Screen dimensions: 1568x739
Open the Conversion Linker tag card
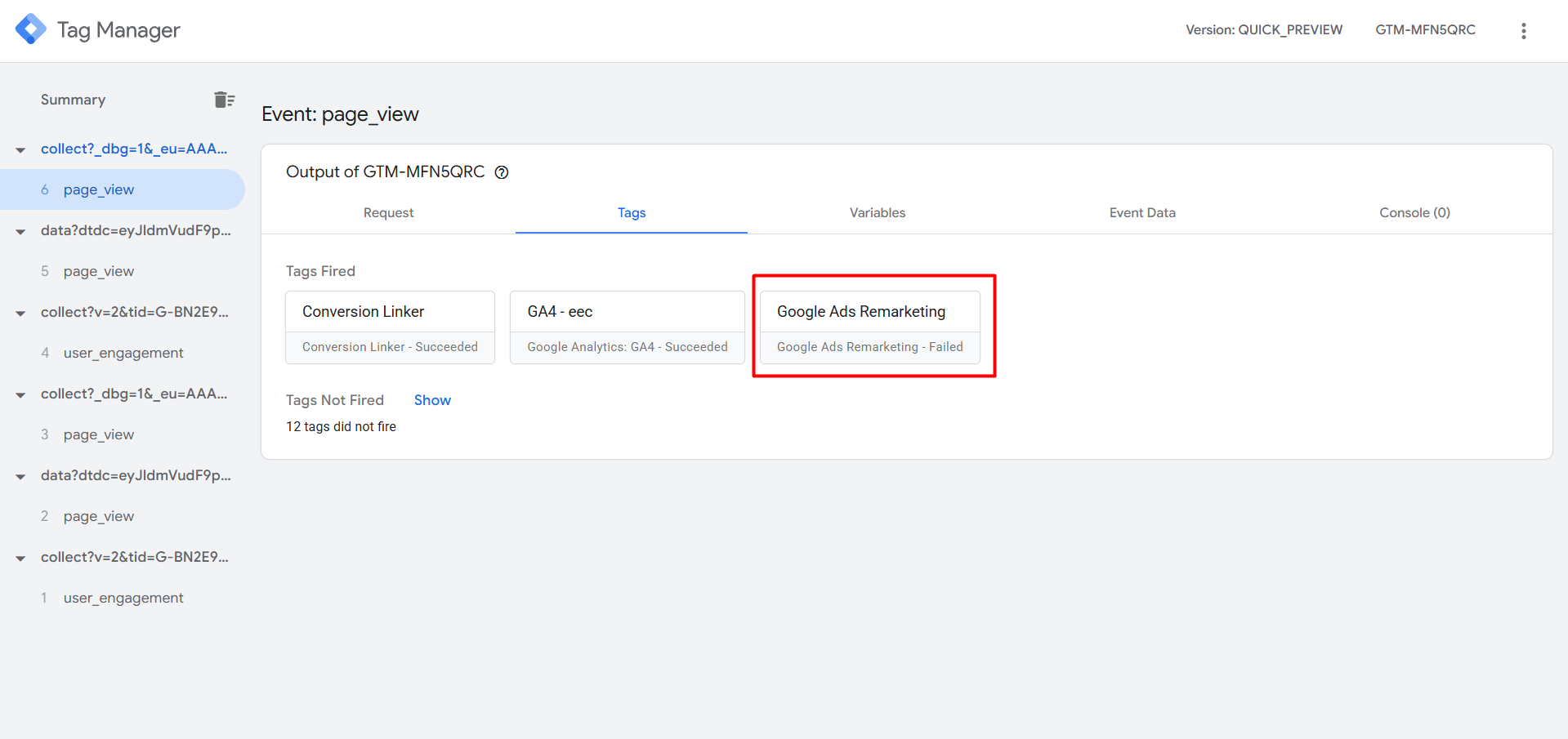pos(390,327)
